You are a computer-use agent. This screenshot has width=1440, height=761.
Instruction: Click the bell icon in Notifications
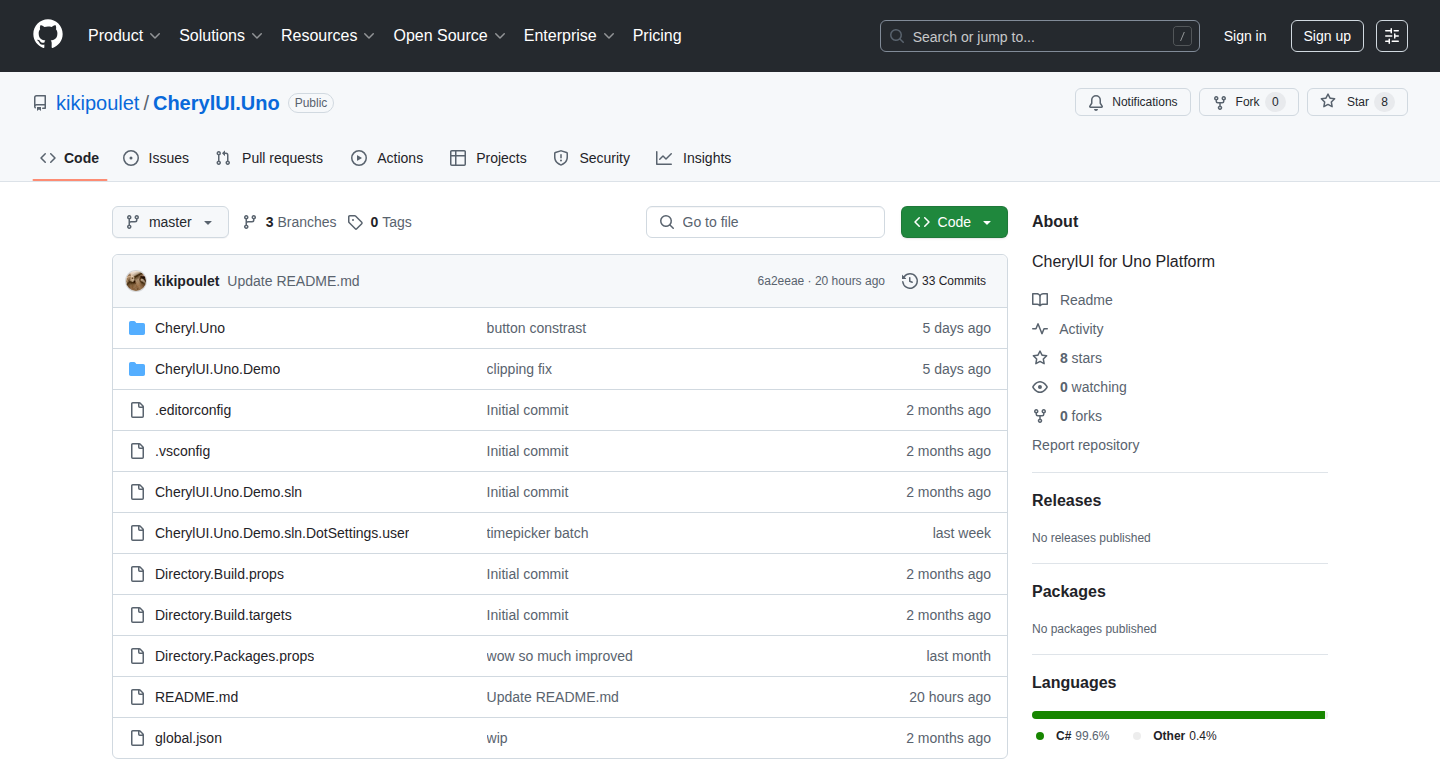(1096, 102)
